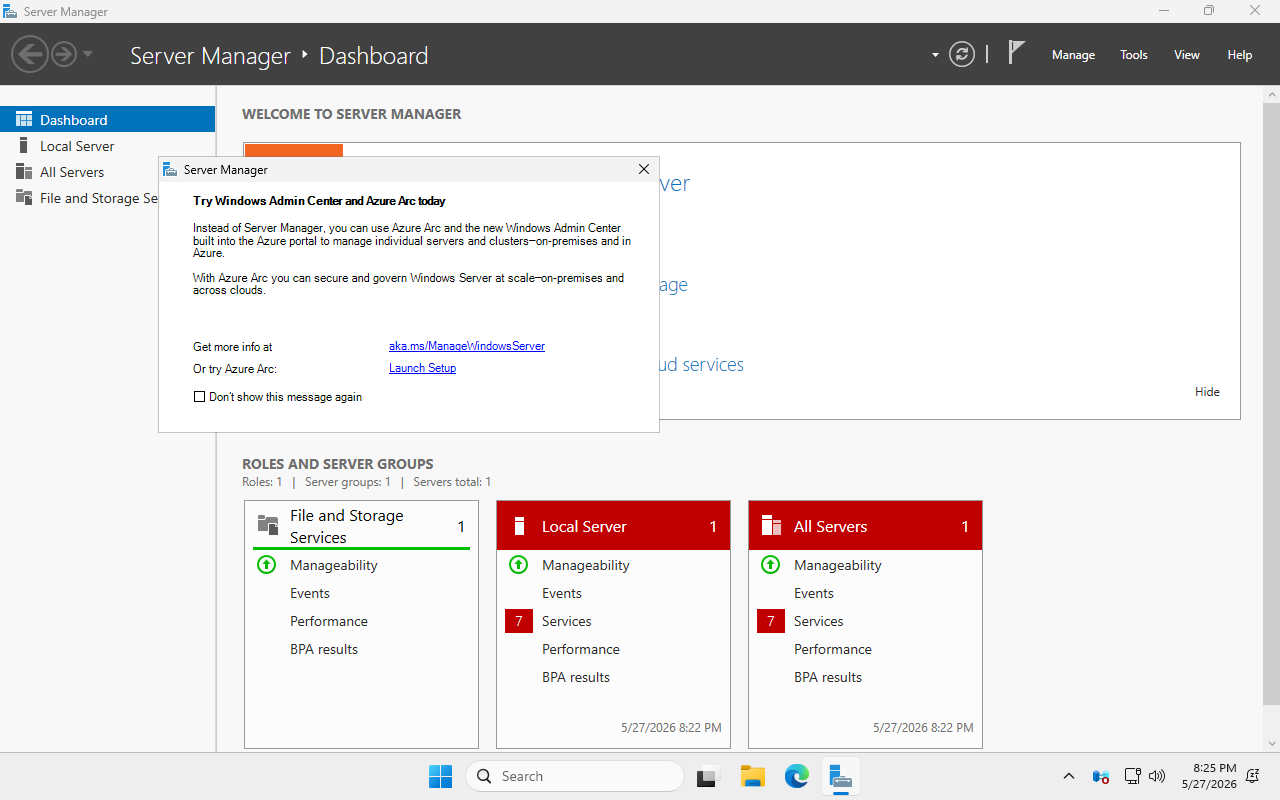Open Services in All Servers tile

tap(819, 621)
